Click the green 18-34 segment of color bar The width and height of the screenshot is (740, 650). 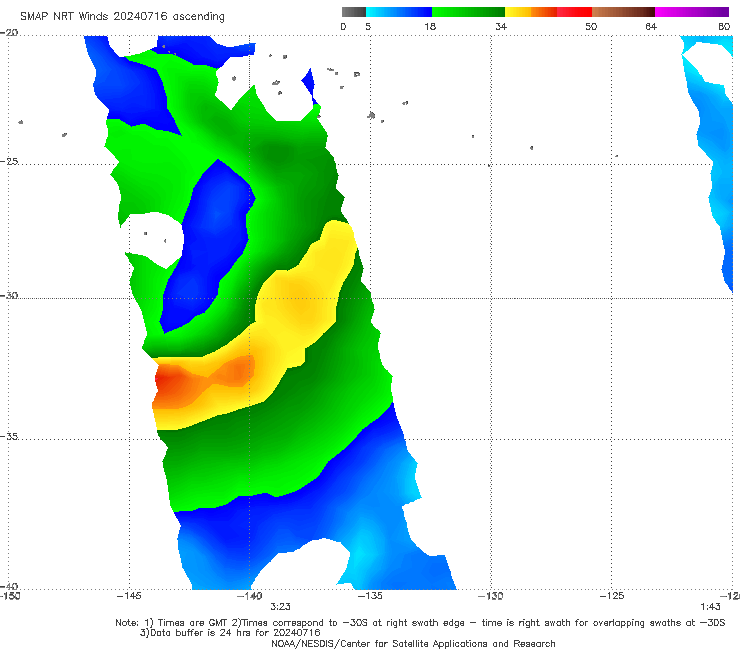pos(468,12)
